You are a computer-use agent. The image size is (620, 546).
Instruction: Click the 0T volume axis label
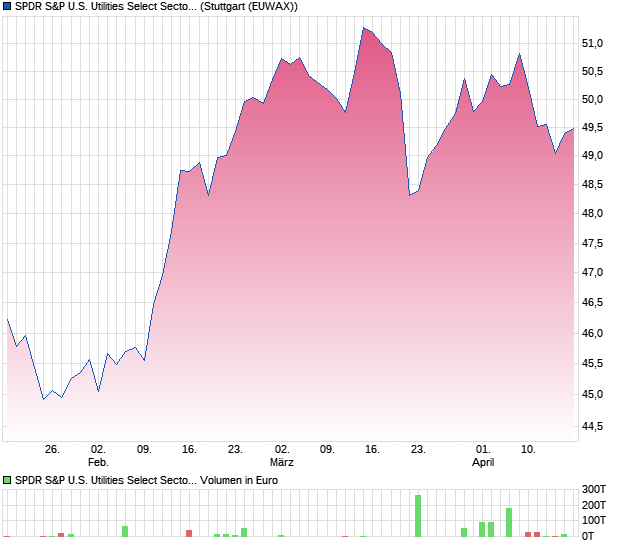pyautogui.click(x=588, y=536)
